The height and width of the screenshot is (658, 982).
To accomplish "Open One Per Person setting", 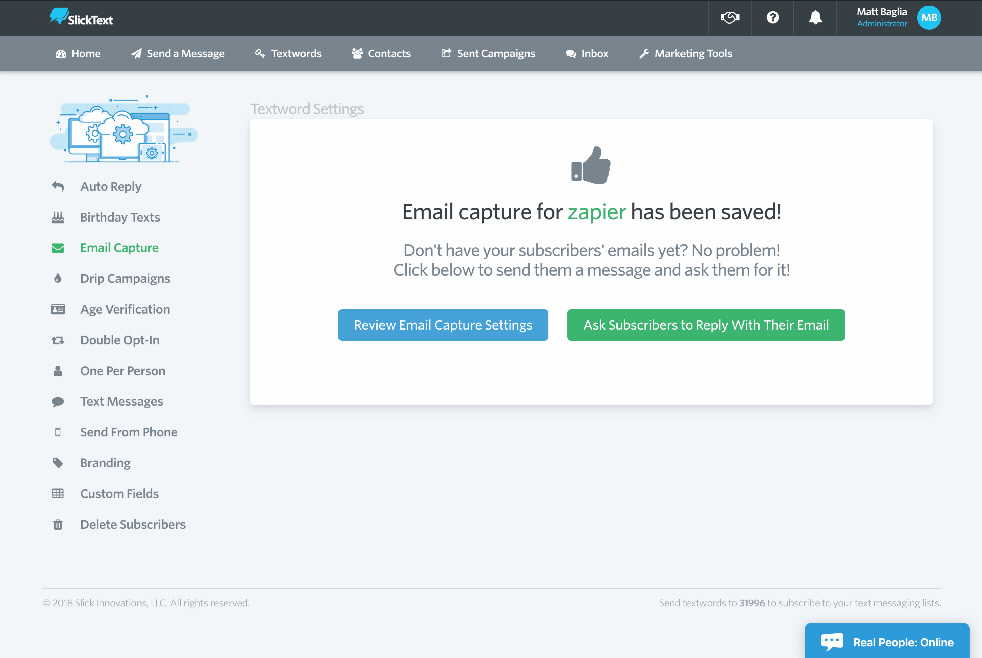I will point(123,371).
